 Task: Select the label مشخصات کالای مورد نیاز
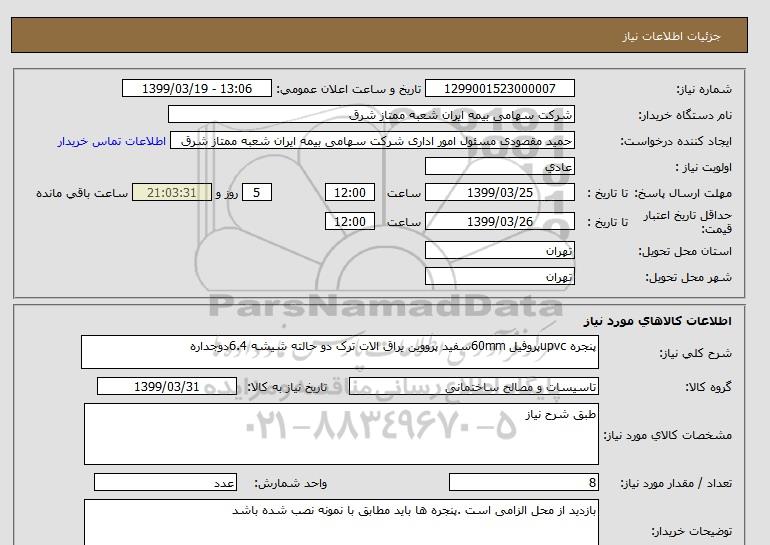coord(667,435)
